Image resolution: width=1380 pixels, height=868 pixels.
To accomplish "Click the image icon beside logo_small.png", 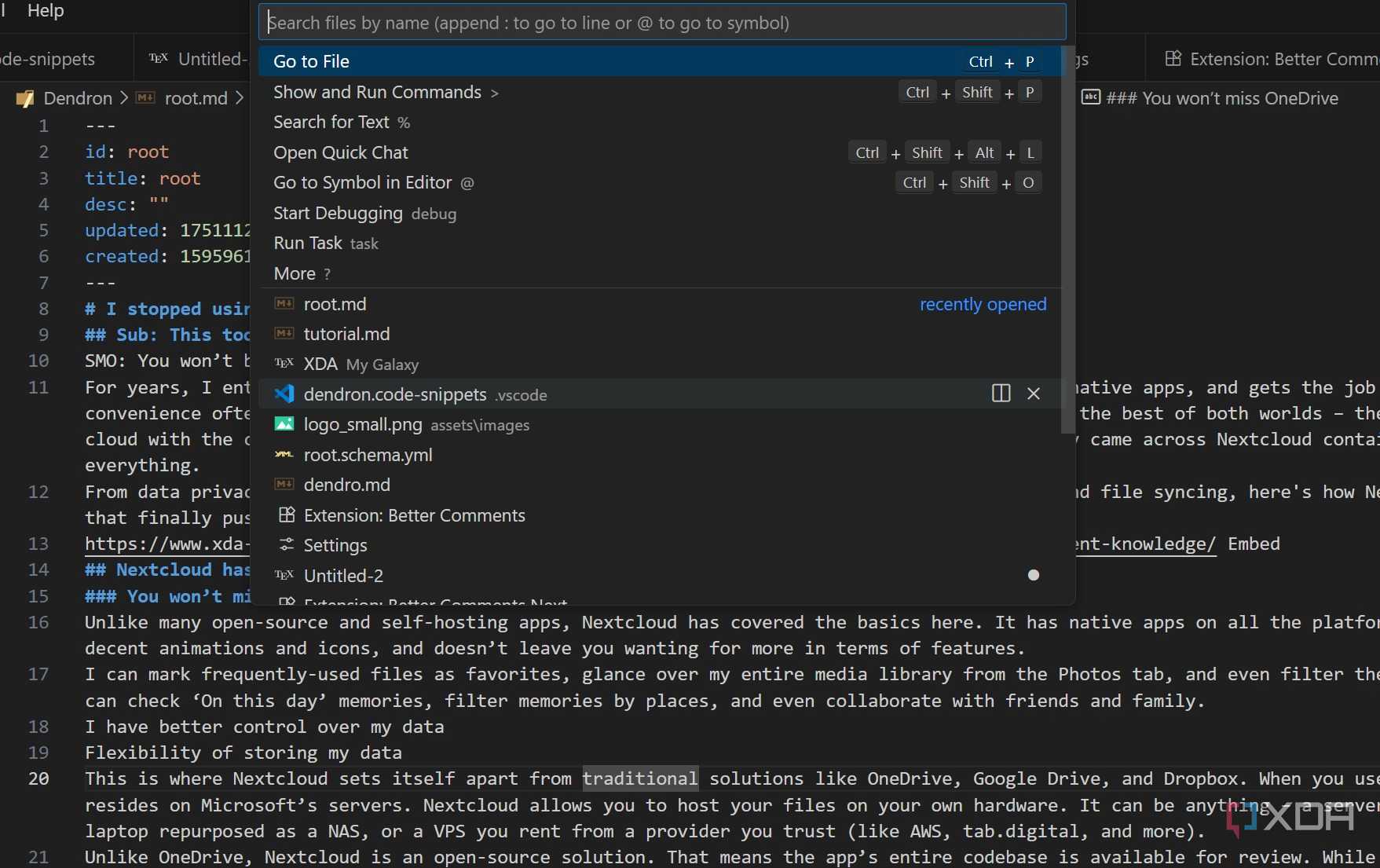I will pyautogui.click(x=284, y=424).
